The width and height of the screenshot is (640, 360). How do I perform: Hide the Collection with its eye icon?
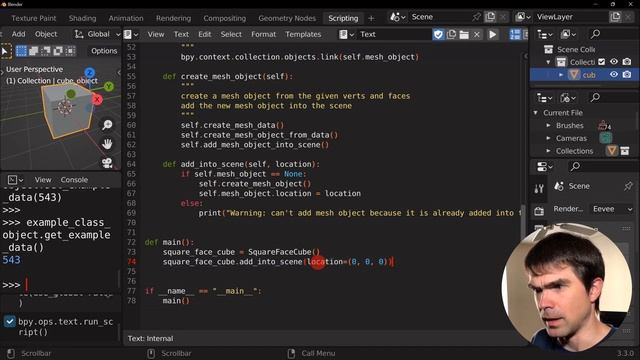click(x=614, y=62)
